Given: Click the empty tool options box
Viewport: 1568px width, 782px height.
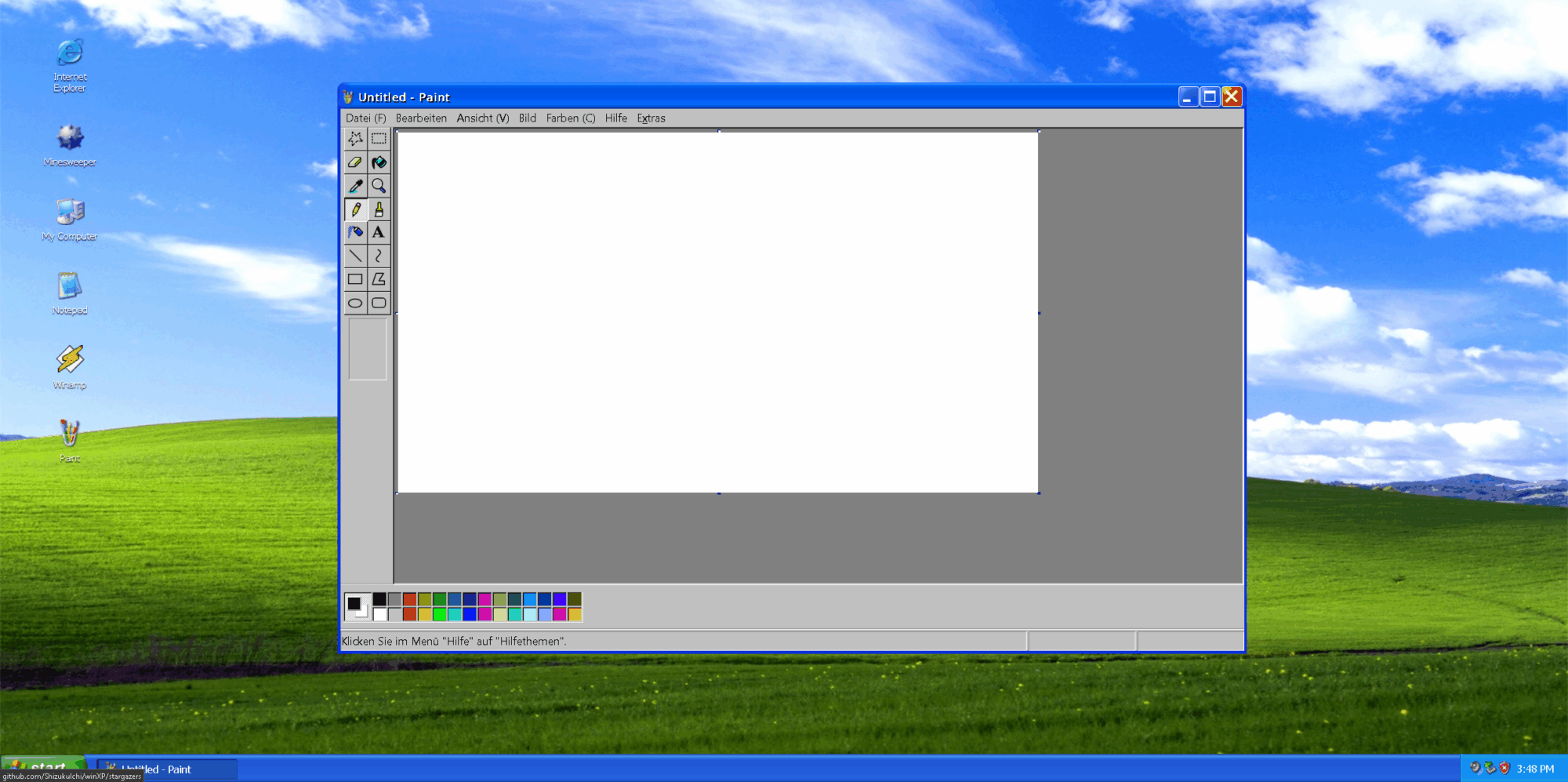Looking at the screenshot, I should pos(367,349).
